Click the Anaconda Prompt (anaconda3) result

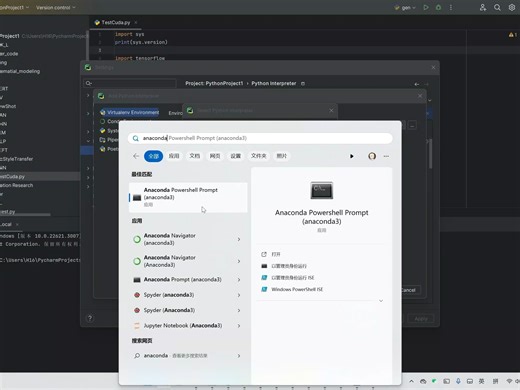182,280
